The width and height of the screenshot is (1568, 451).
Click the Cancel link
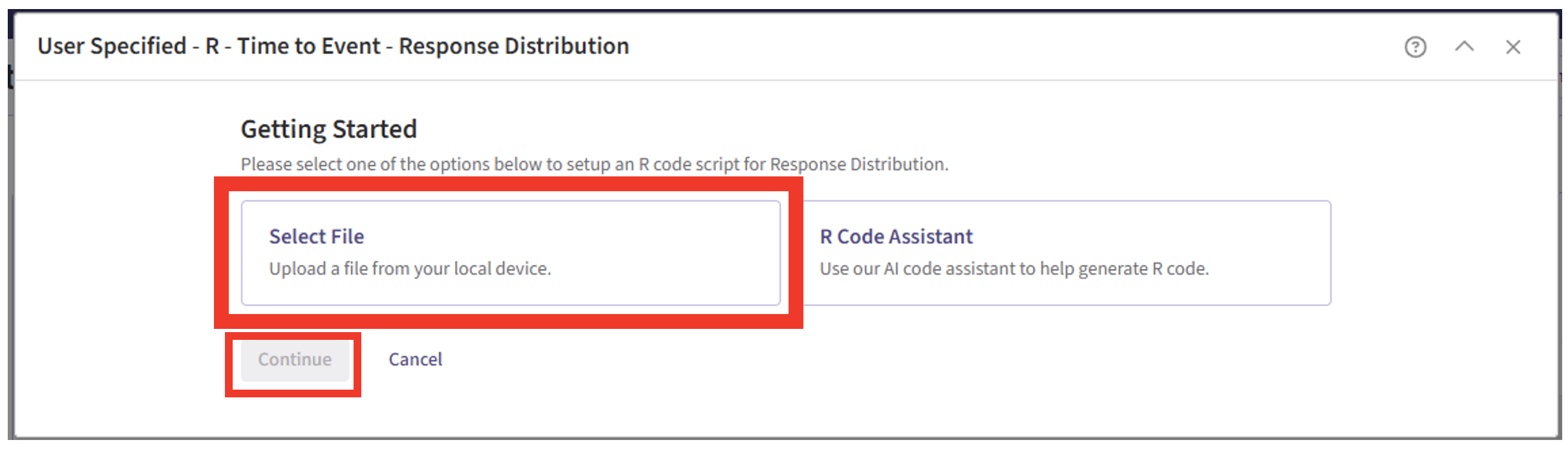tap(415, 359)
